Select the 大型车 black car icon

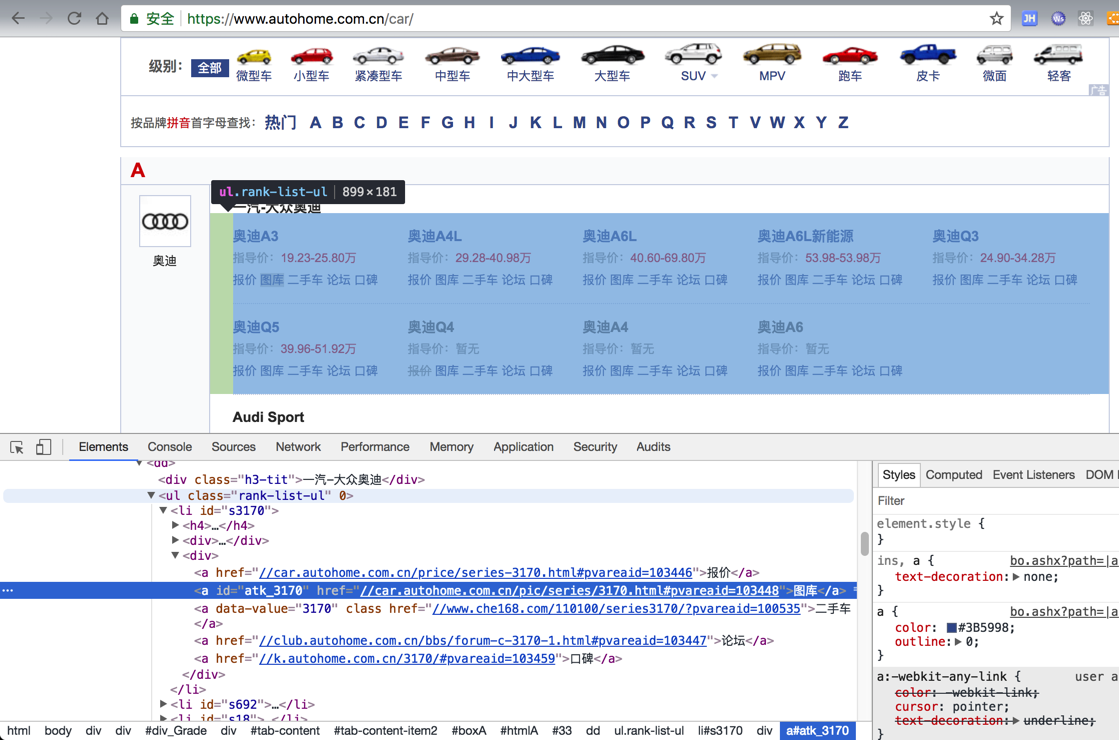(612, 55)
